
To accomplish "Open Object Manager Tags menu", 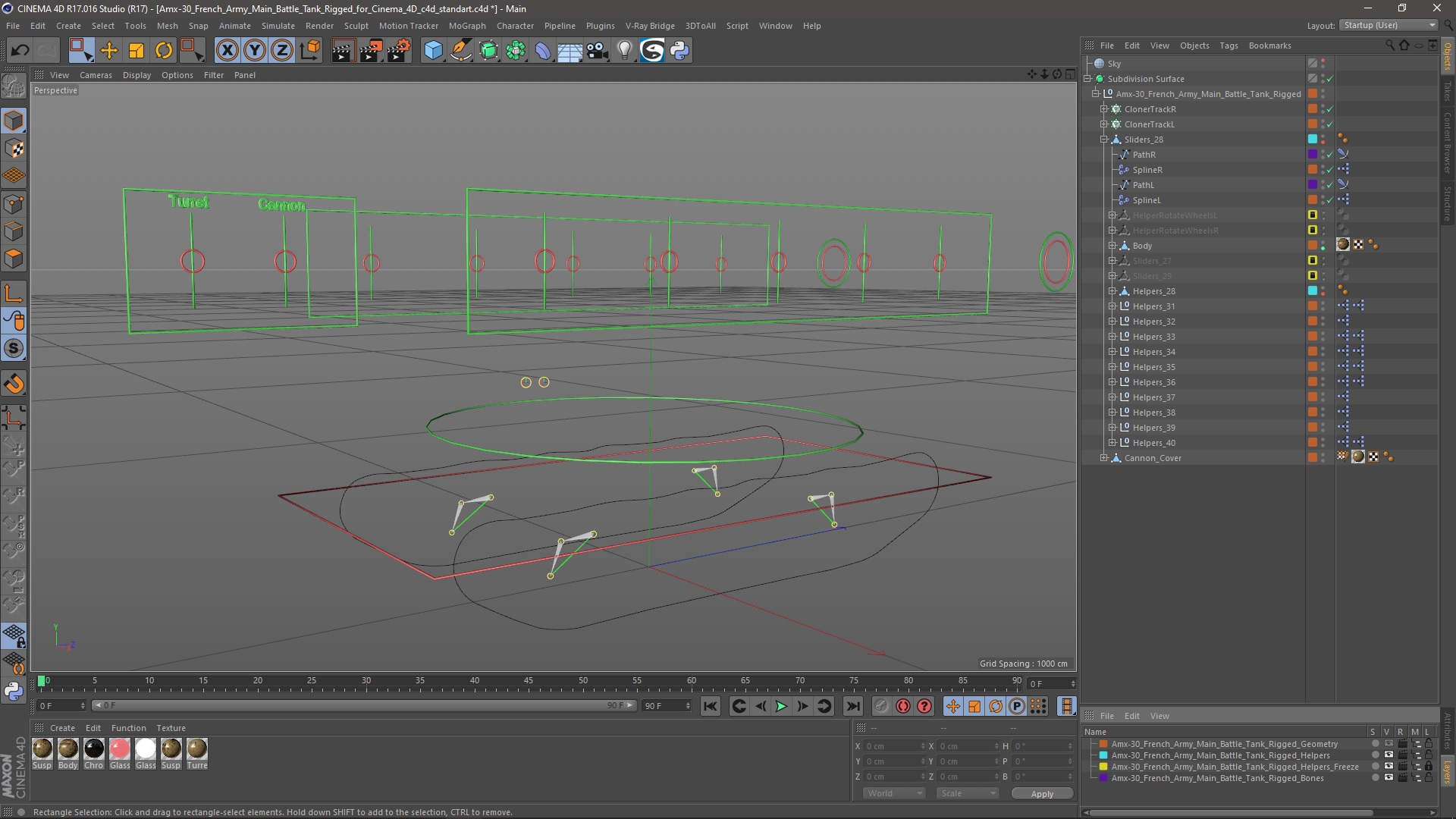I will click(1228, 45).
